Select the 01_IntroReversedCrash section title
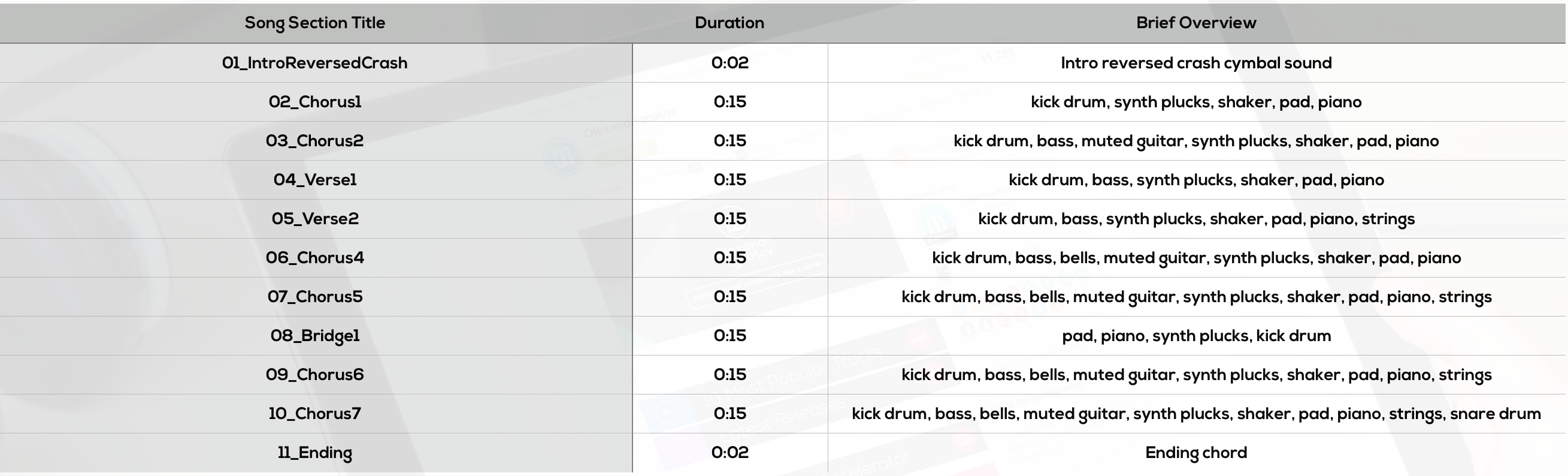Screen dimensions: 1568x476 point(314,64)
